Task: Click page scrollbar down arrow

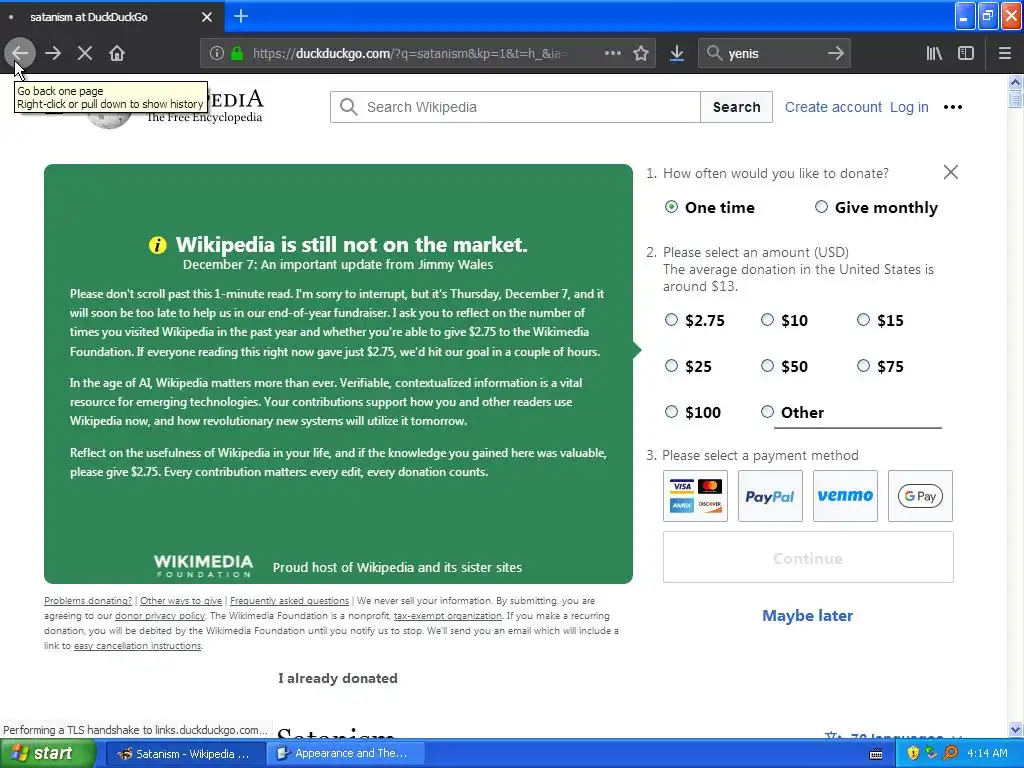Action: click(x=1015, y=729)
